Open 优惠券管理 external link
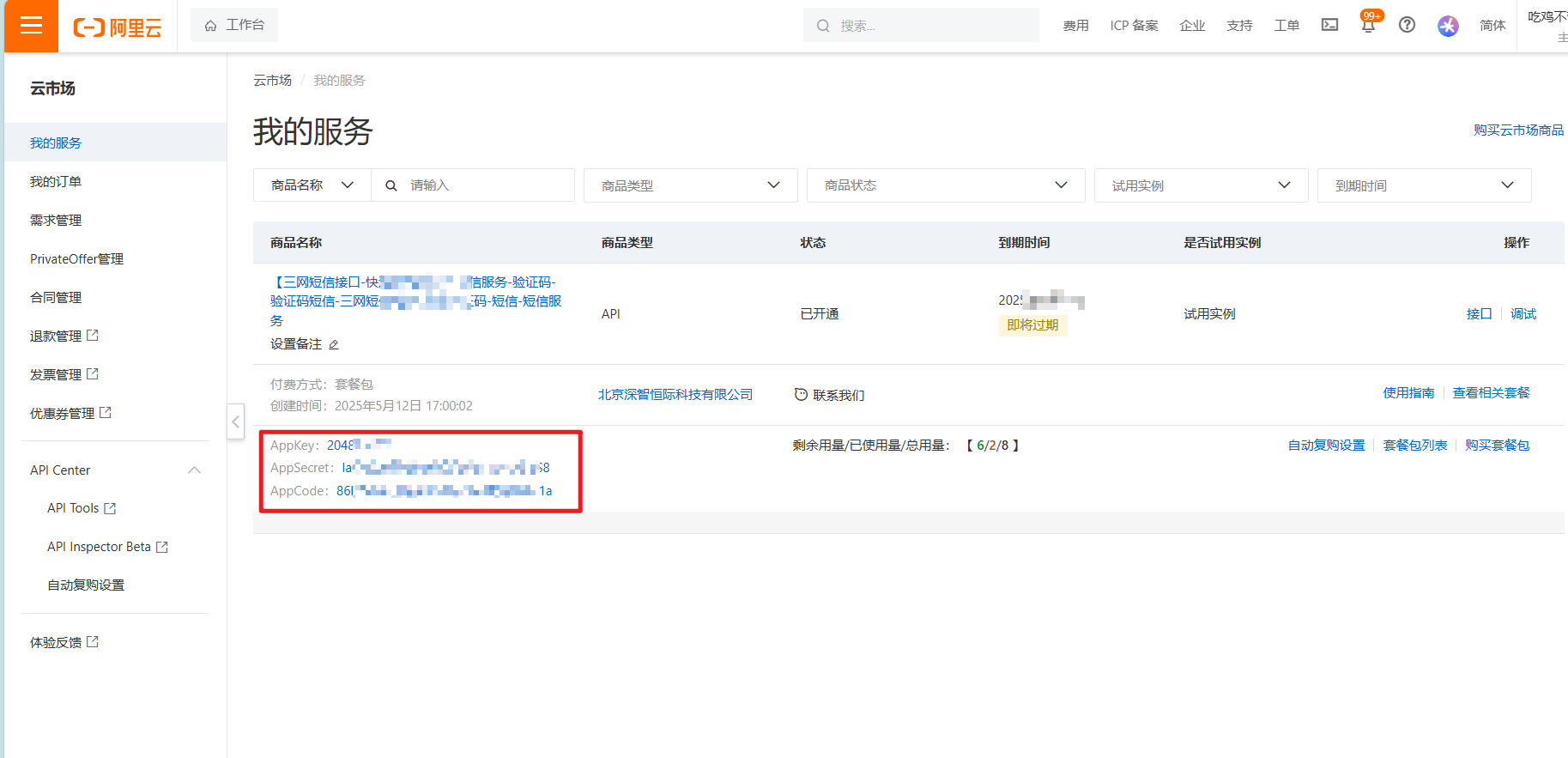The height and width of the screenshot is (758, 1568). pyautogui.click(x=70, y=413)
